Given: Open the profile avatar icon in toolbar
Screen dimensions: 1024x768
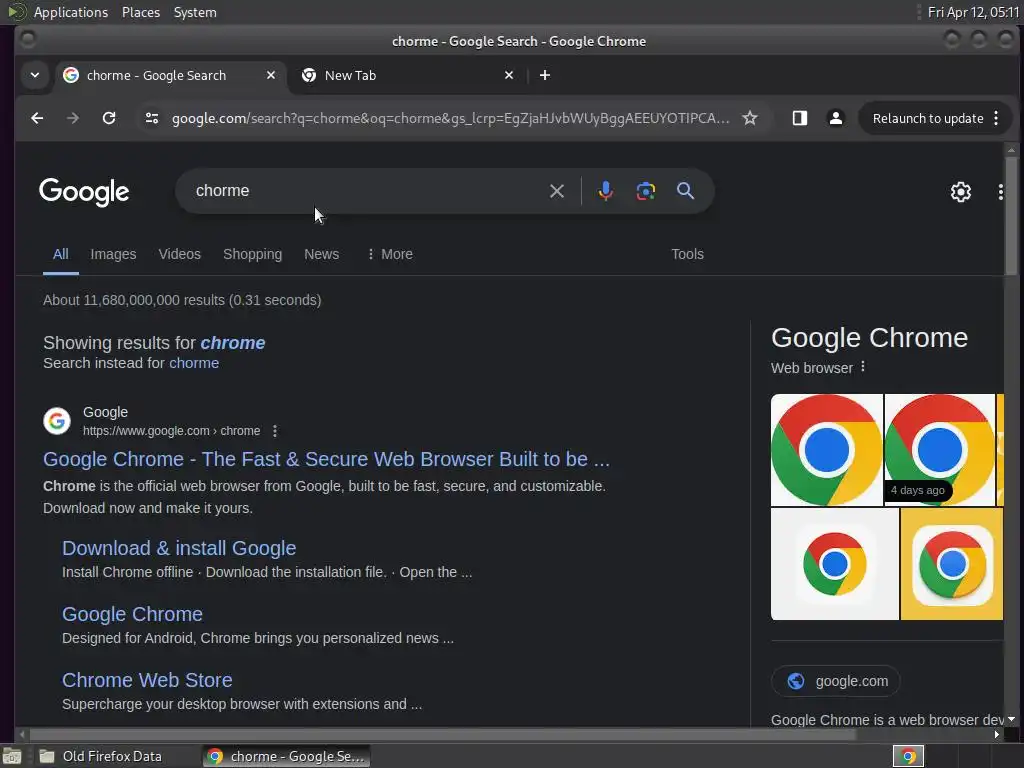Looking at the screenshot, I should click(x=835, y=118).
